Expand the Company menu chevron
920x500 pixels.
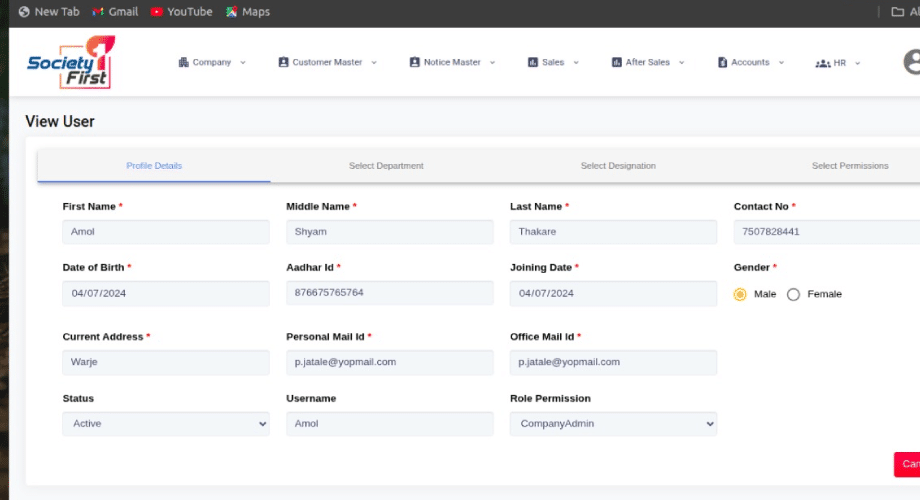click(x=242, y=62)
